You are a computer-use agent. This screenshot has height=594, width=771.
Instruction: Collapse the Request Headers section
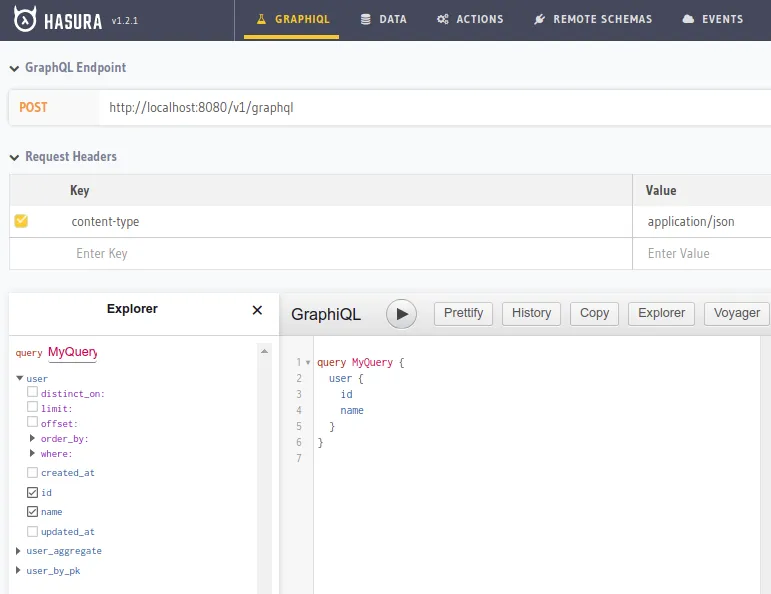[x=14, y=157]
